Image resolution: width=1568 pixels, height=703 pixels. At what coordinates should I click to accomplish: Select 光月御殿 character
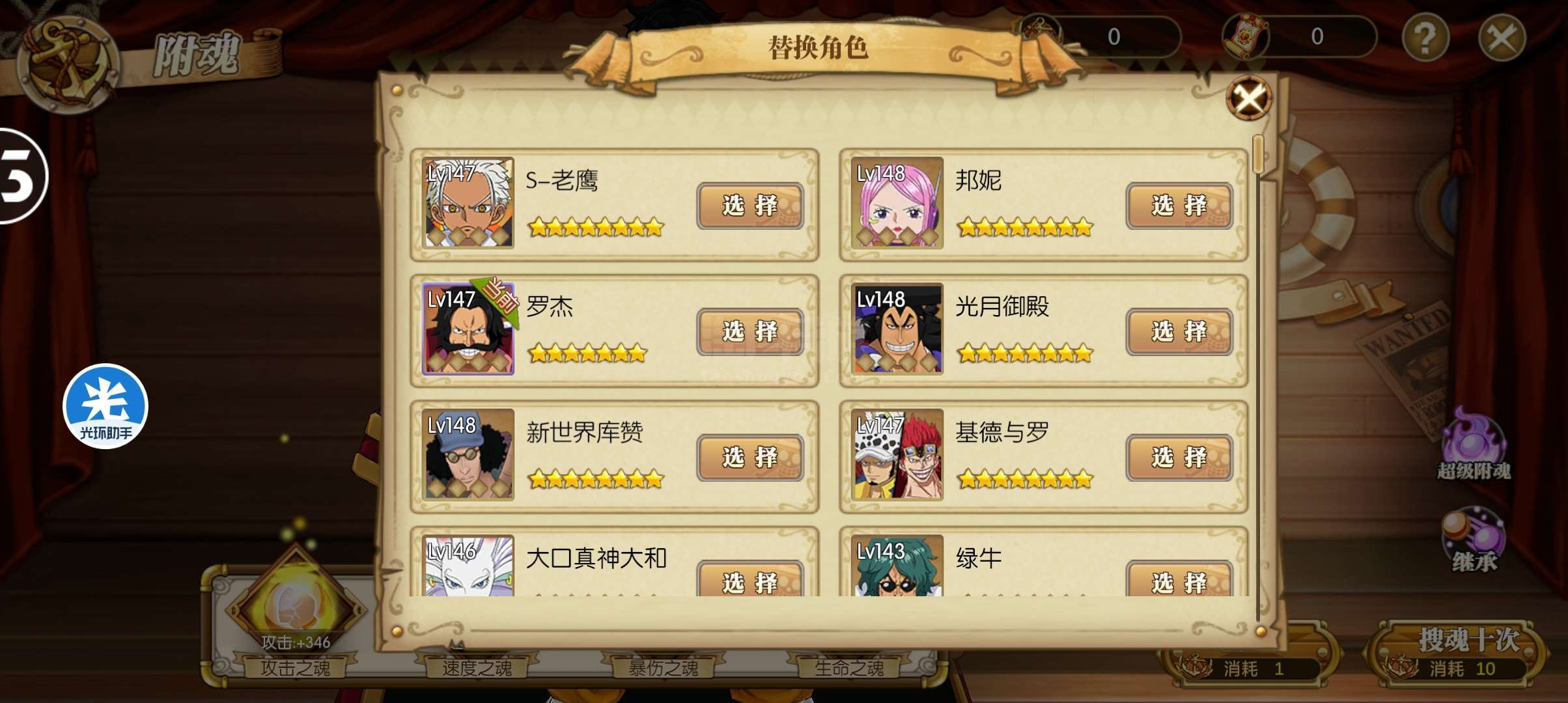click(x=1179, y=332)
